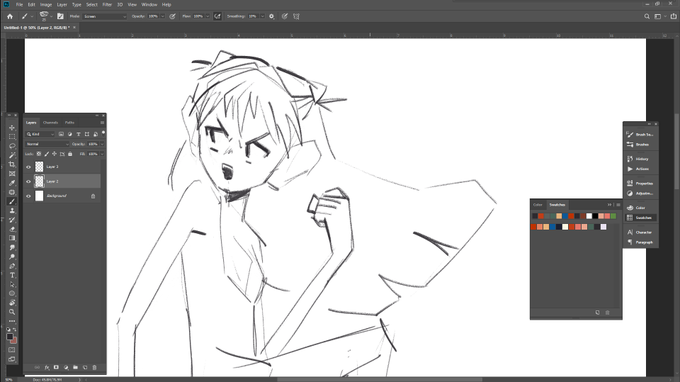This screenshot has height=382, width=680.
Task: Select the Pen tool
Action: click(12, 266)
